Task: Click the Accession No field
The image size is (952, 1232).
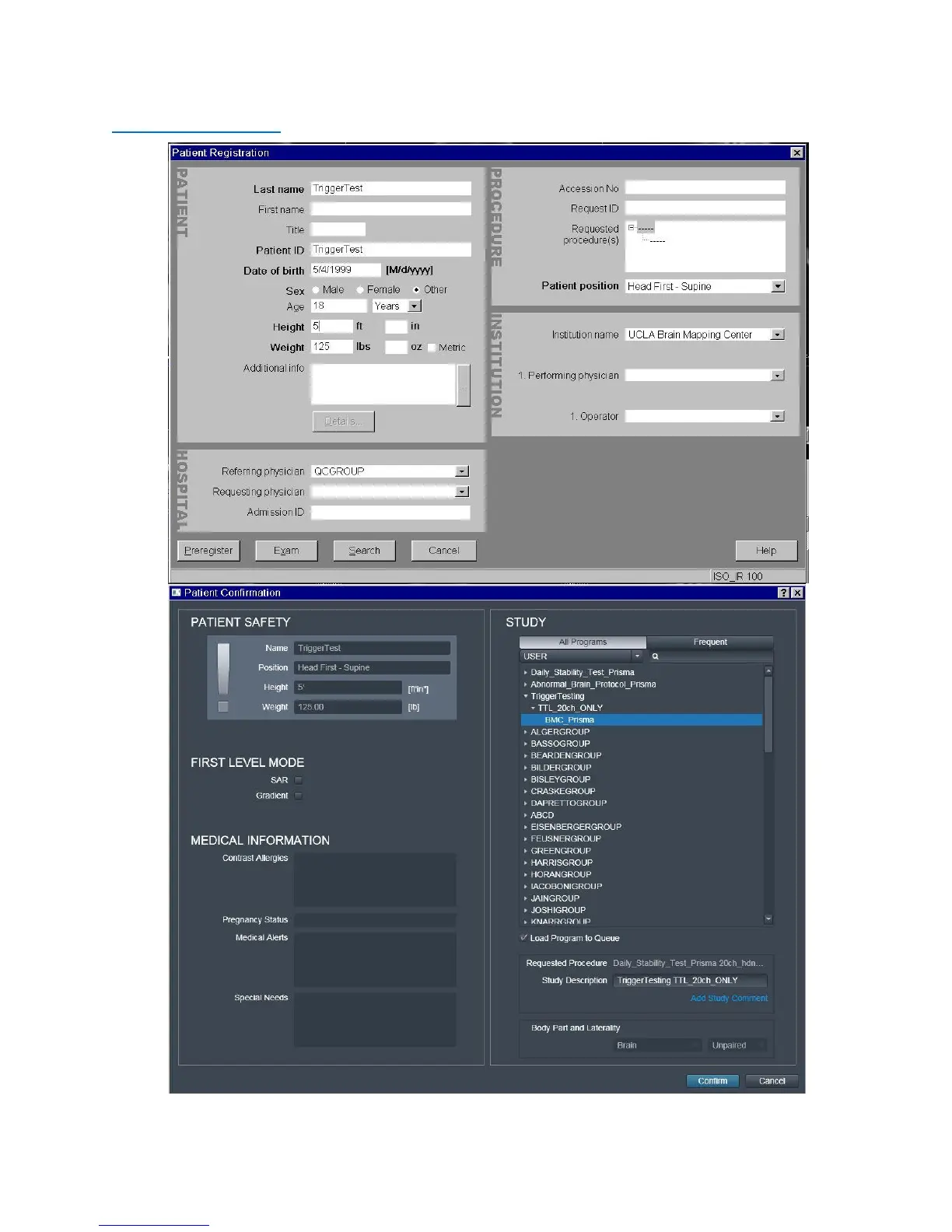Action: tap(705, 188)
